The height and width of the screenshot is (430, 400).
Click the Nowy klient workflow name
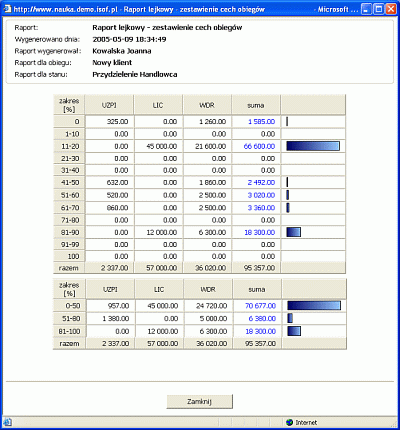pyautogui.click(x=112, y=63)
